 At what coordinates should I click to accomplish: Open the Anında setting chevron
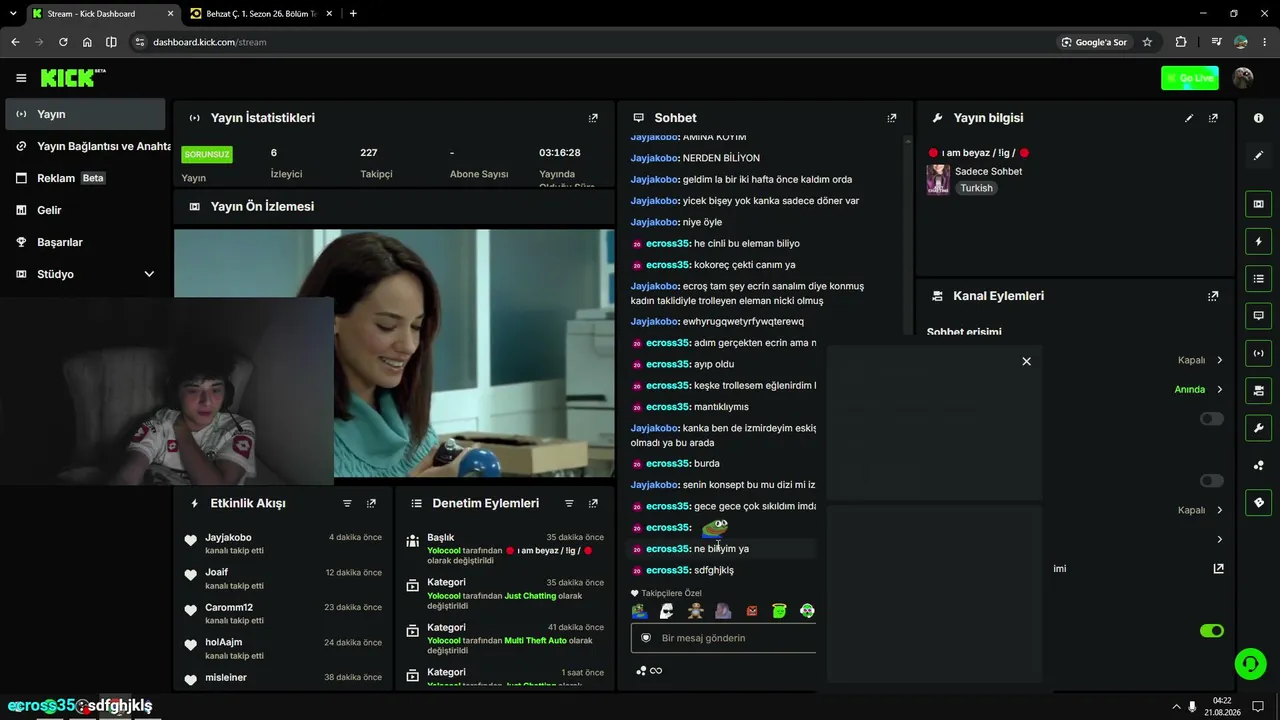1220,390
